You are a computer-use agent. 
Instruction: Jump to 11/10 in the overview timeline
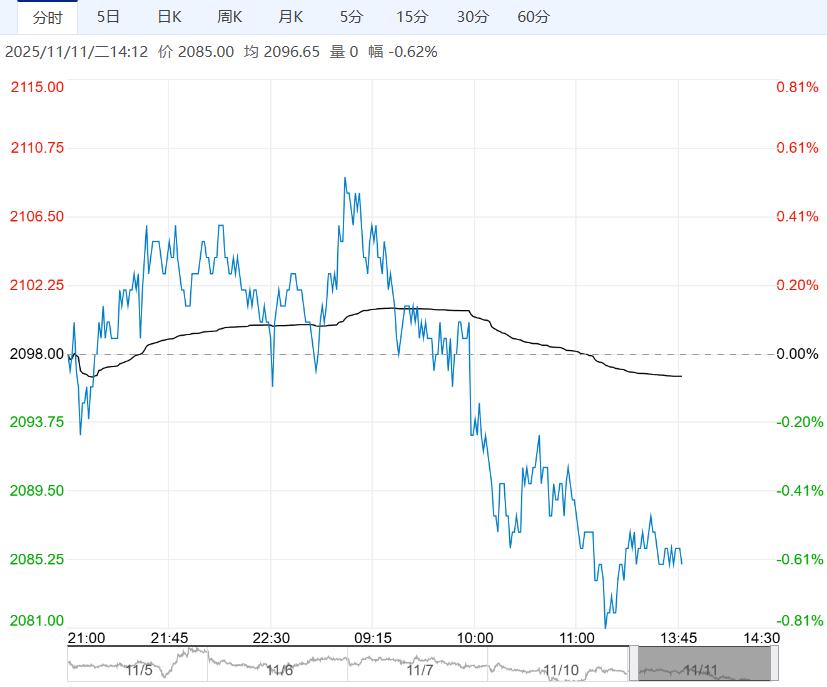click(560, 669)
